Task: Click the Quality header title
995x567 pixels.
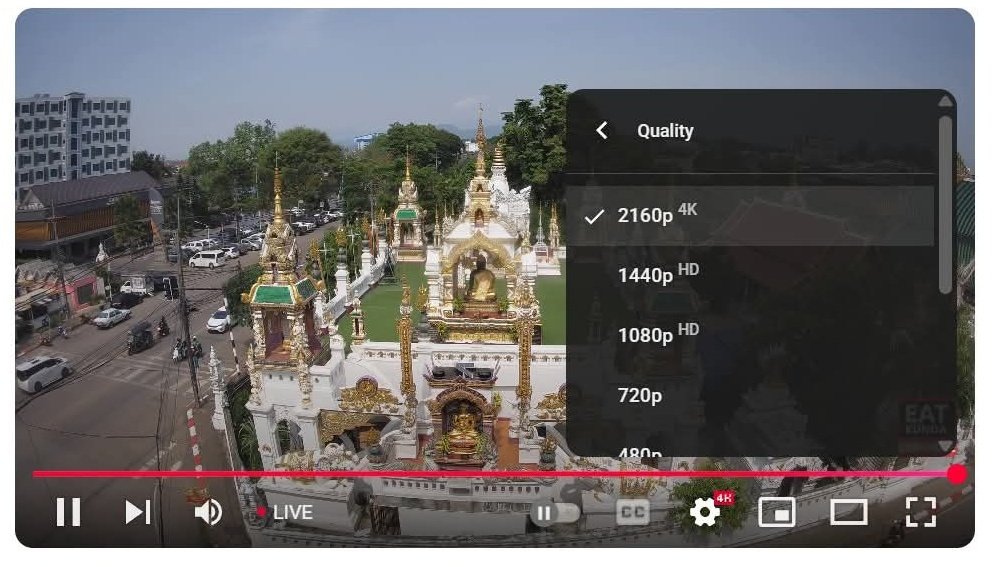Action: (665, 131)
